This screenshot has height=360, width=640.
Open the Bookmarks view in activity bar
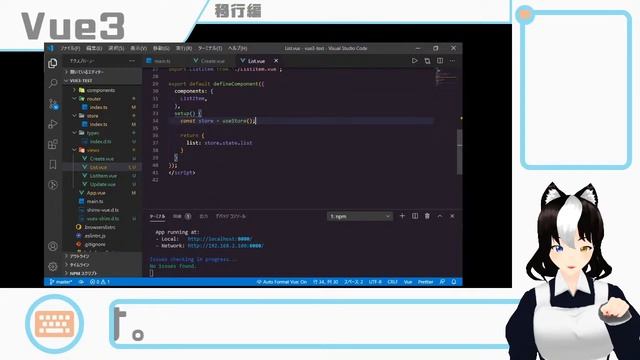point(53,164)
